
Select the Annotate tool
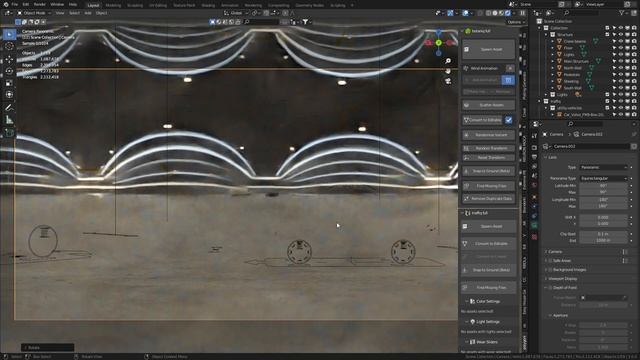[9, 108]
